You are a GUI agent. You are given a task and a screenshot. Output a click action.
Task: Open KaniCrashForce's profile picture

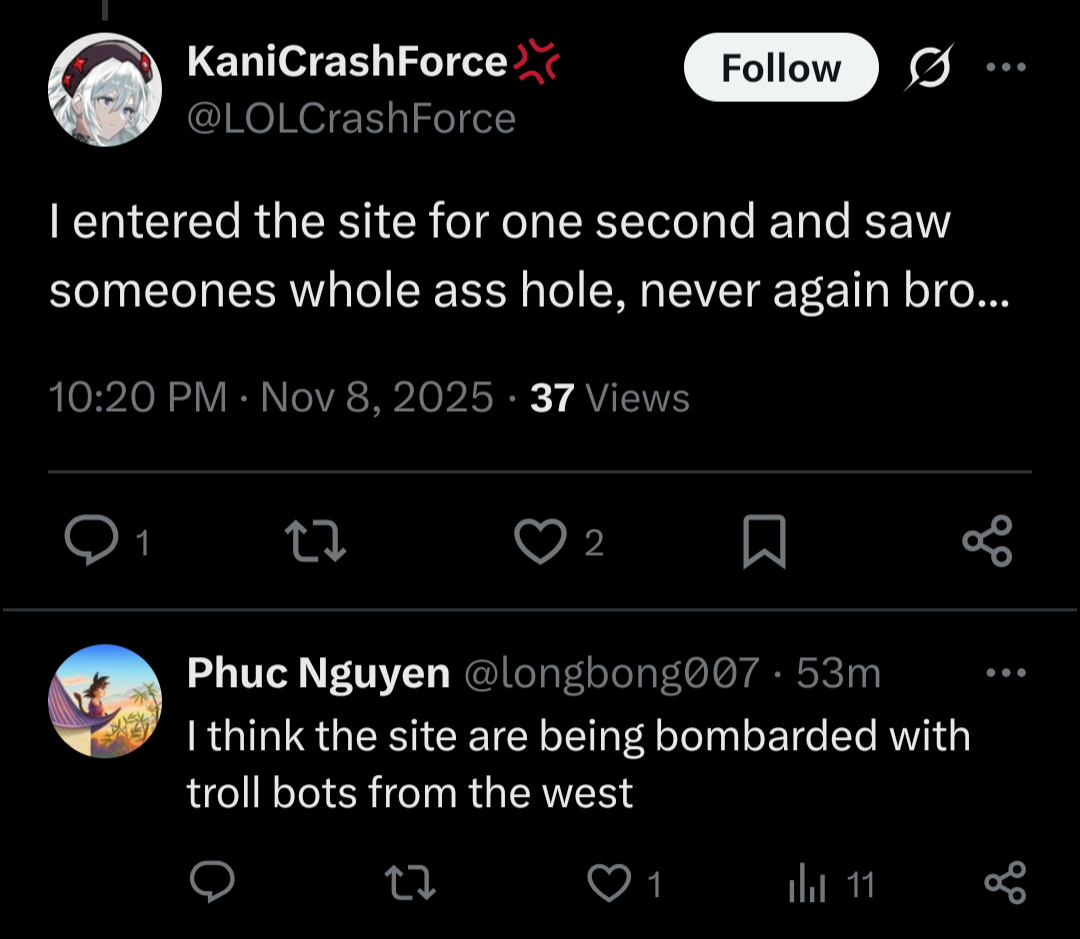click(104, 89)
